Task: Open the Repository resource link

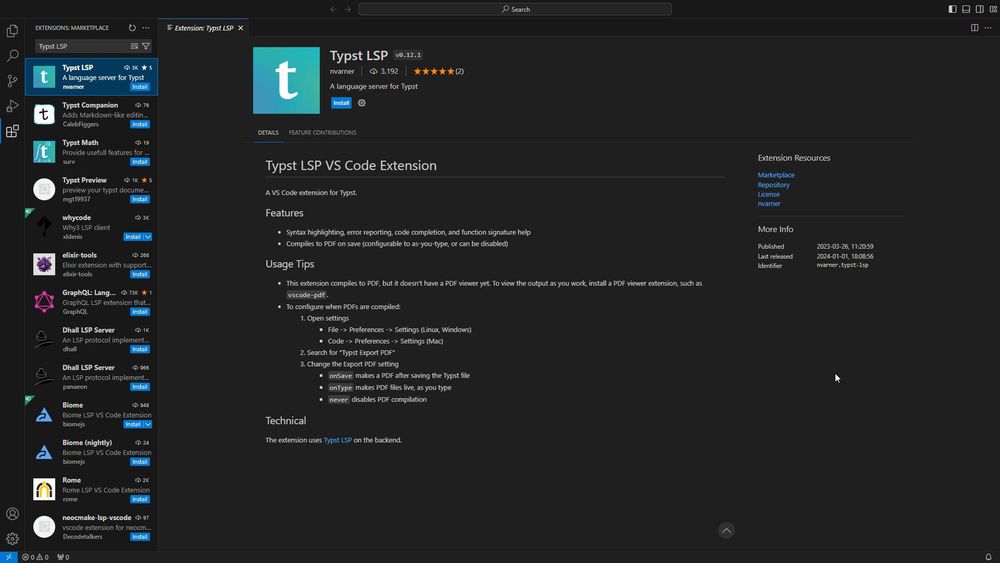Action: tap(774, 185)
